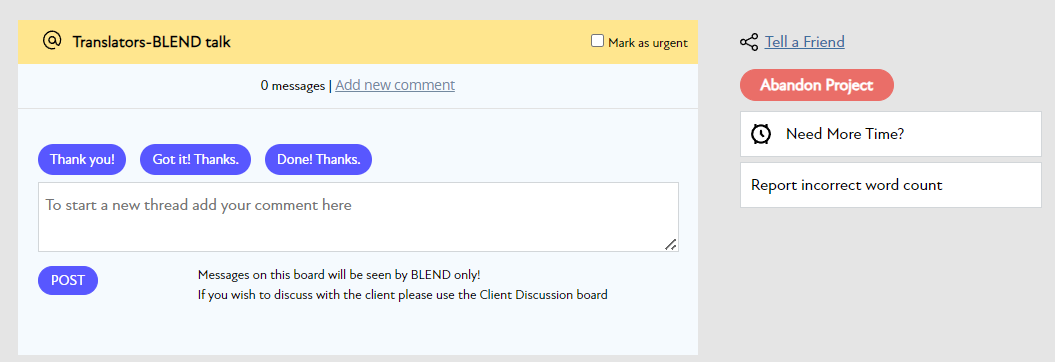1055x362 pixels.
Task: Click the 'seen by BLEND only' notice
Action: 339,275
